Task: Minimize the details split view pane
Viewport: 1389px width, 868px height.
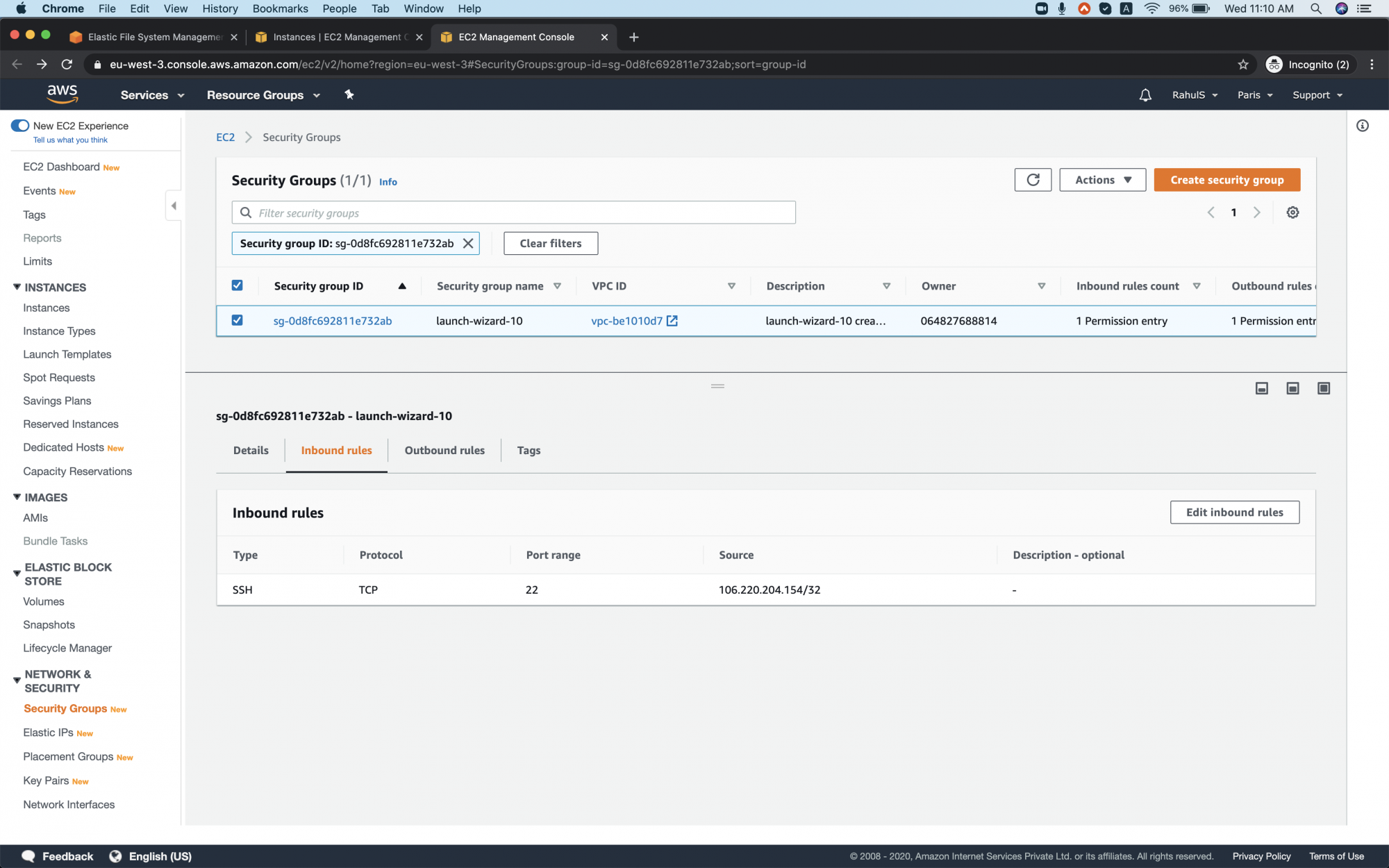Action: [x=1261, y=388]
